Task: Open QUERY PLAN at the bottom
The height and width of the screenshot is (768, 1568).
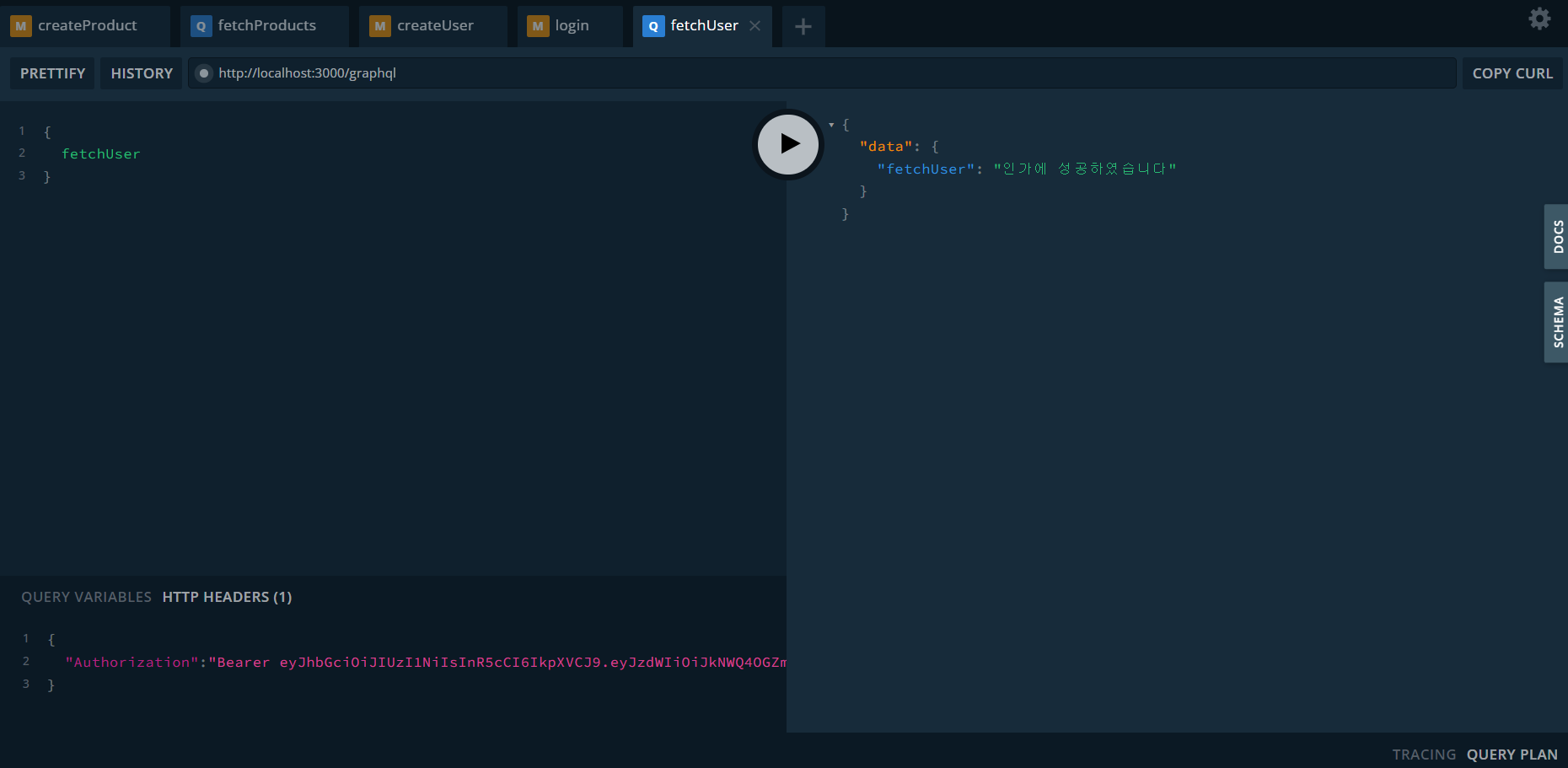Action: pyautogui.click(x=1512, y=755)
